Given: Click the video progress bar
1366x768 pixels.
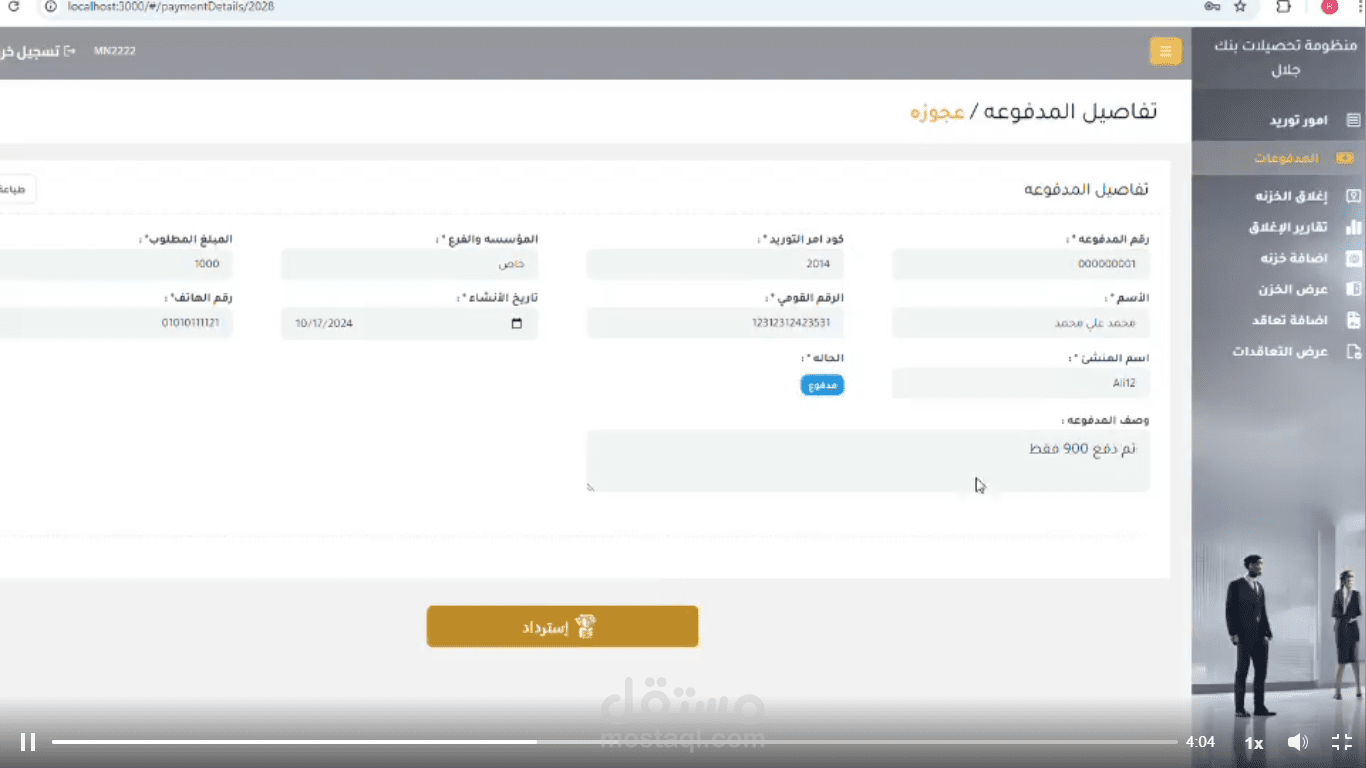Looking at the screenshot, I should click(614, 742).
